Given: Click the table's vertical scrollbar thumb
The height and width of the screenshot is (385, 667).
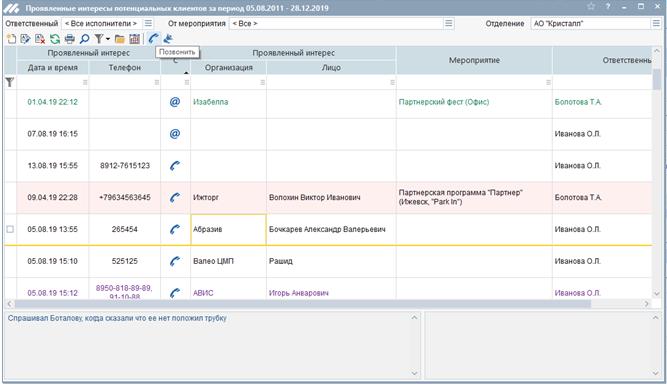Looking at the screenshot, I should pyautogui.click(x=657, y=80).
